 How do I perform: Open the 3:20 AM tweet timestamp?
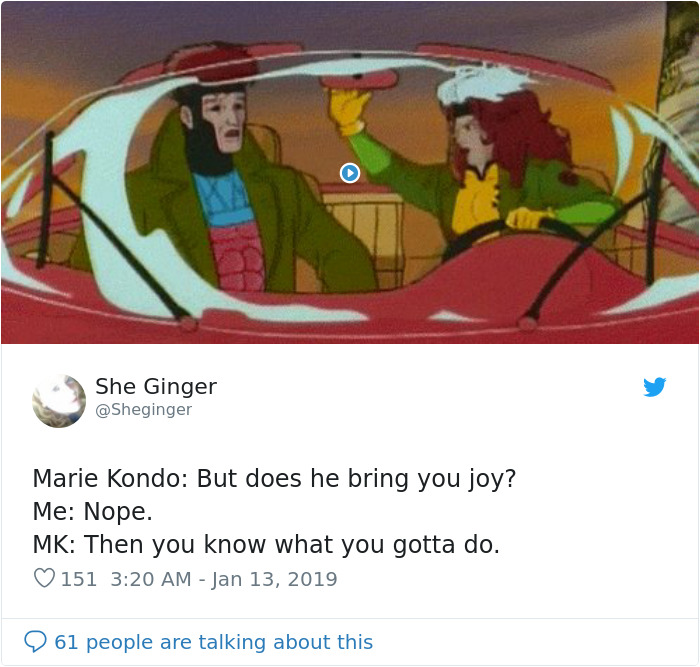pos(151,579)
